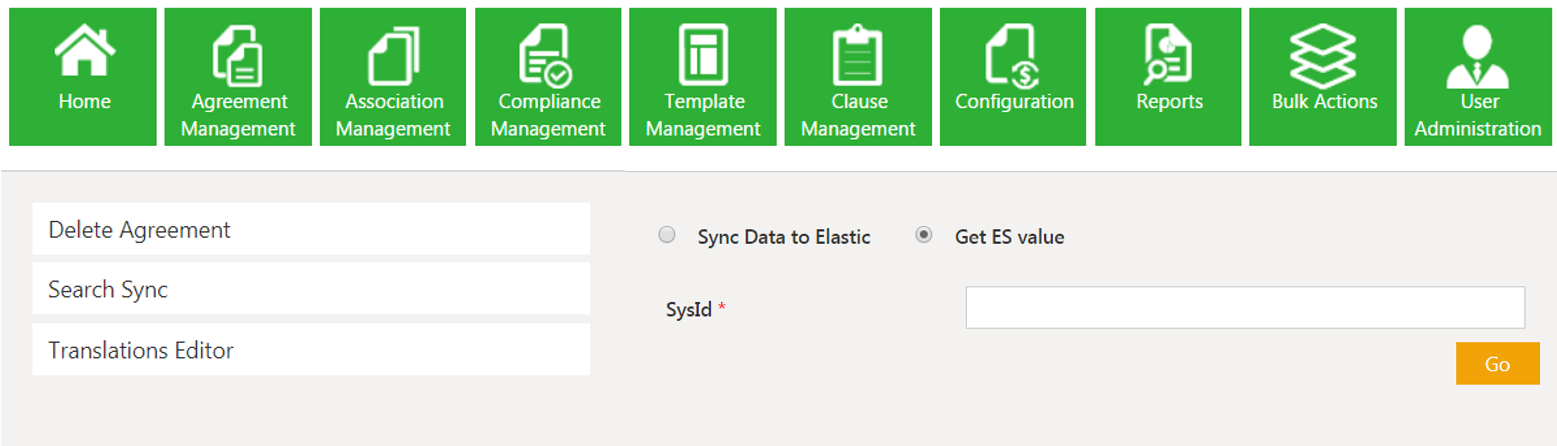The height and width of the screenshot is (446, 1557).
Task: Click the Home house icon
Action: [84, 51]
